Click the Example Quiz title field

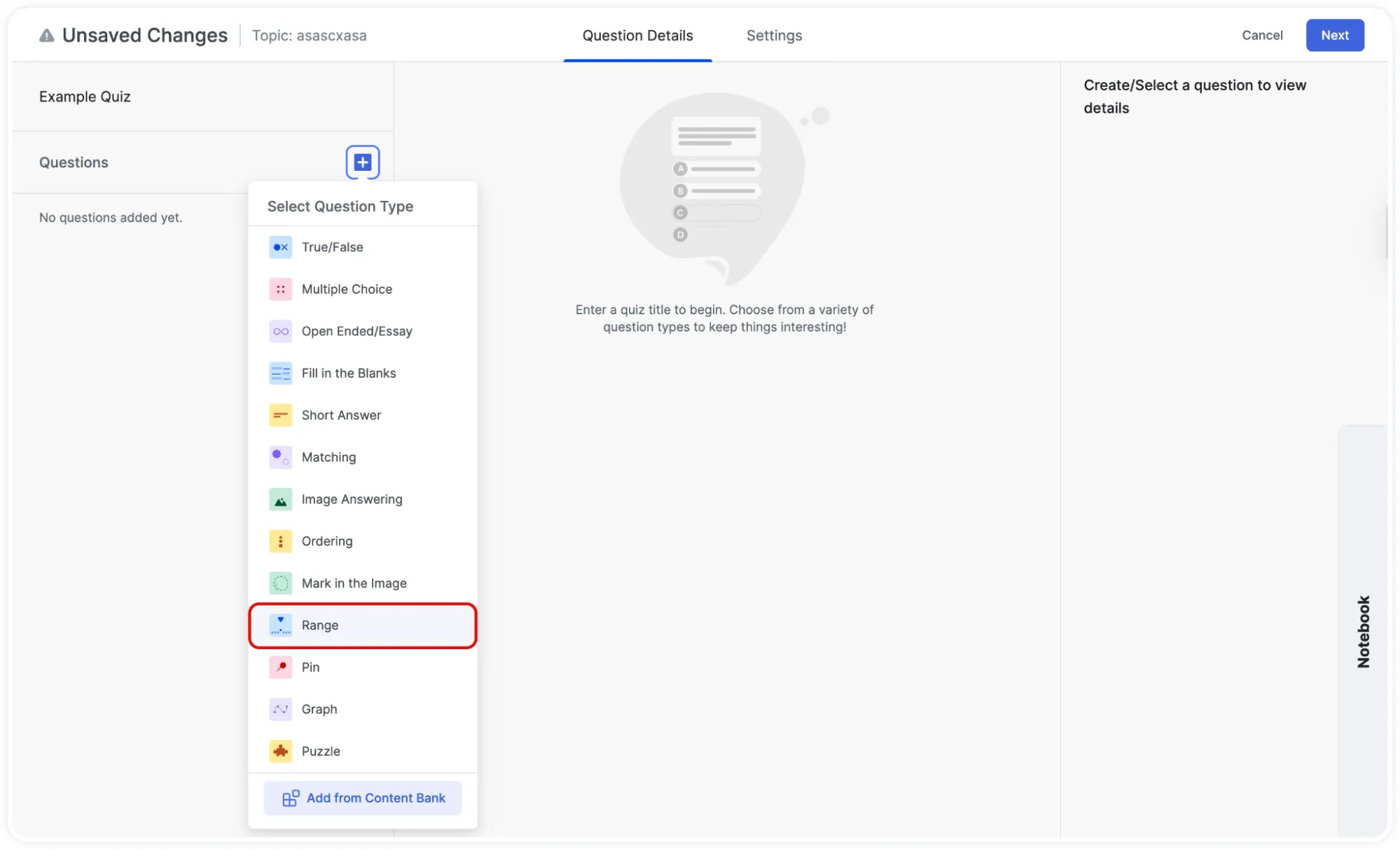click(203, 97)
